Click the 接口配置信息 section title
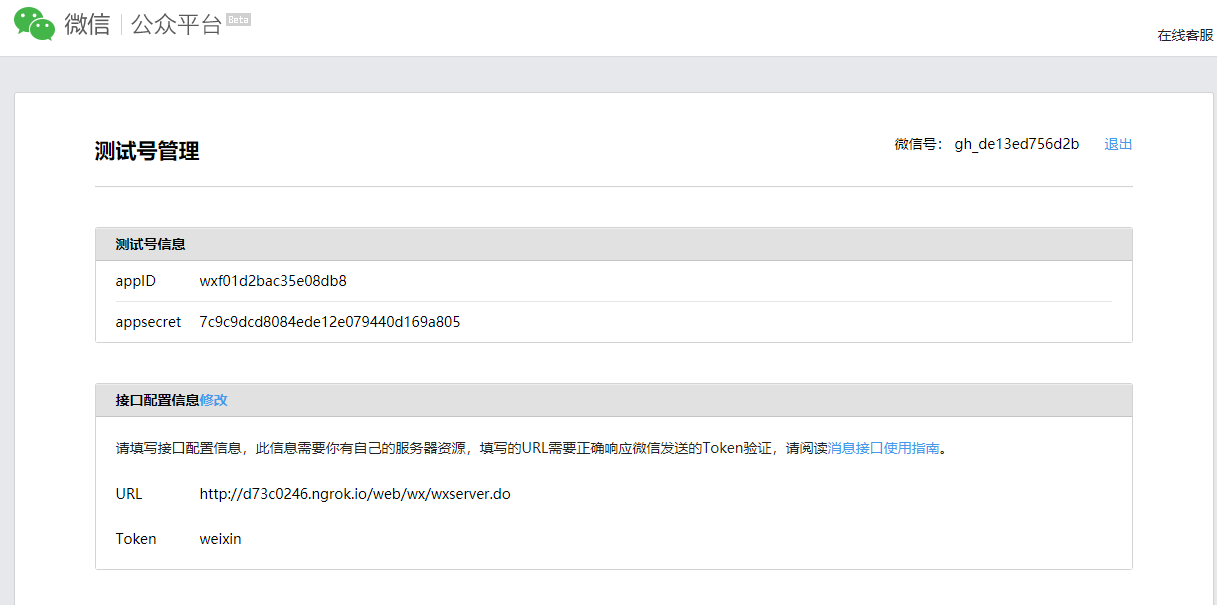This screenshot has height=605, width=1217. [x=157, y=400]
